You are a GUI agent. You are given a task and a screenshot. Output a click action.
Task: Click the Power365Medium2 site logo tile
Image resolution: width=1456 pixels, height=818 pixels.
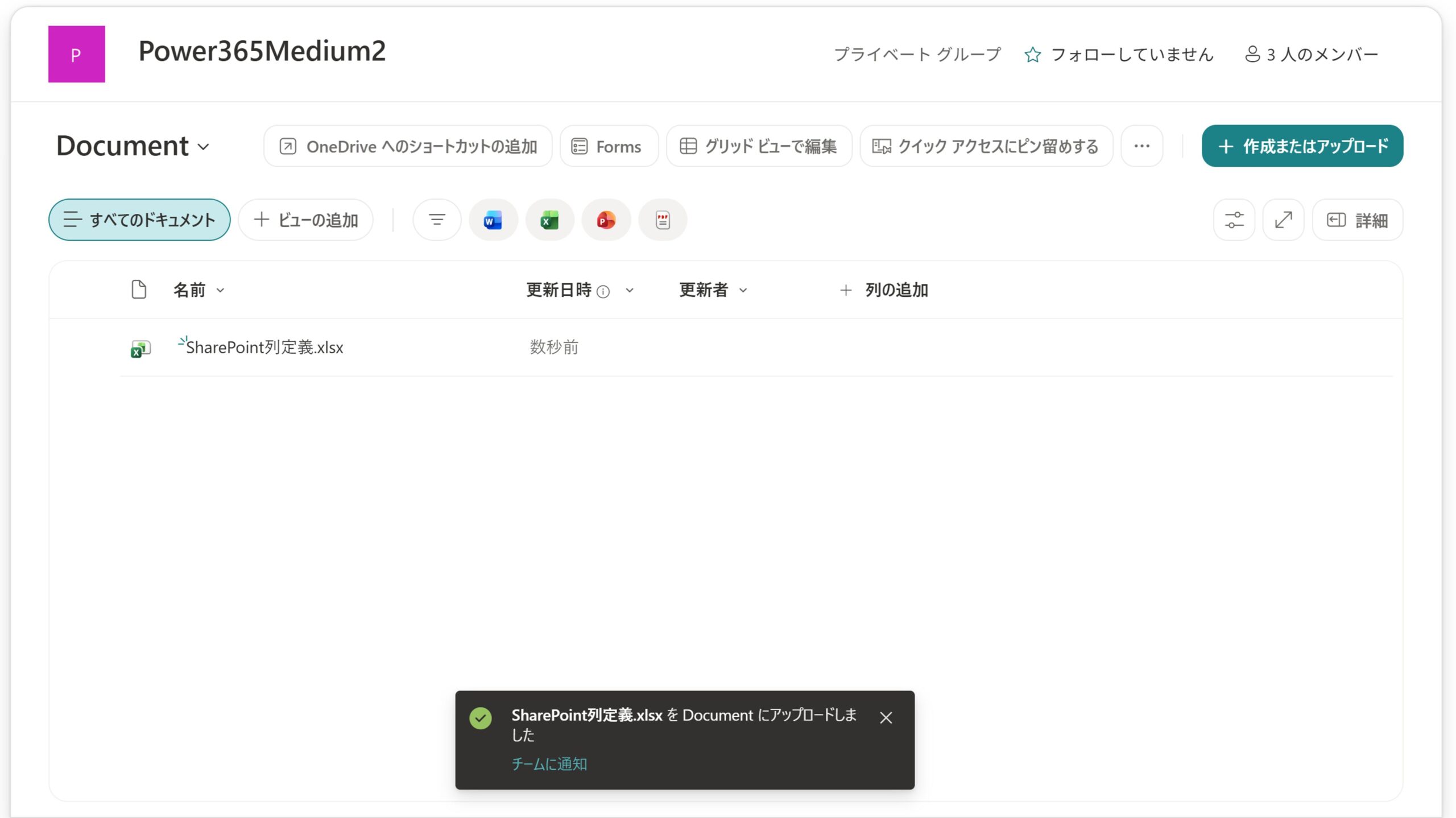[77, 54]
